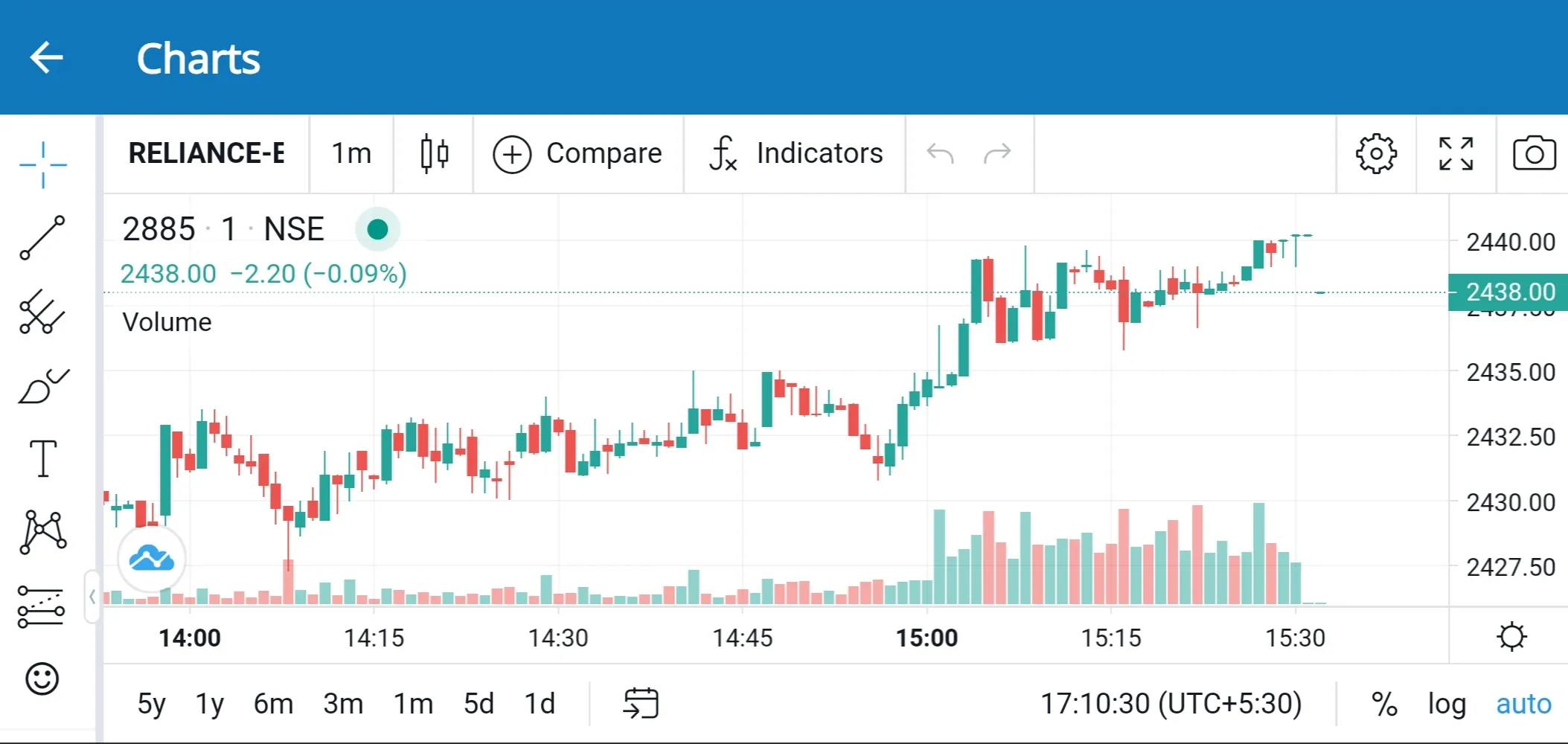This screenshot has height=744, width=1568.
Task: Toggle log scale mode
Action: [1447, 704]
